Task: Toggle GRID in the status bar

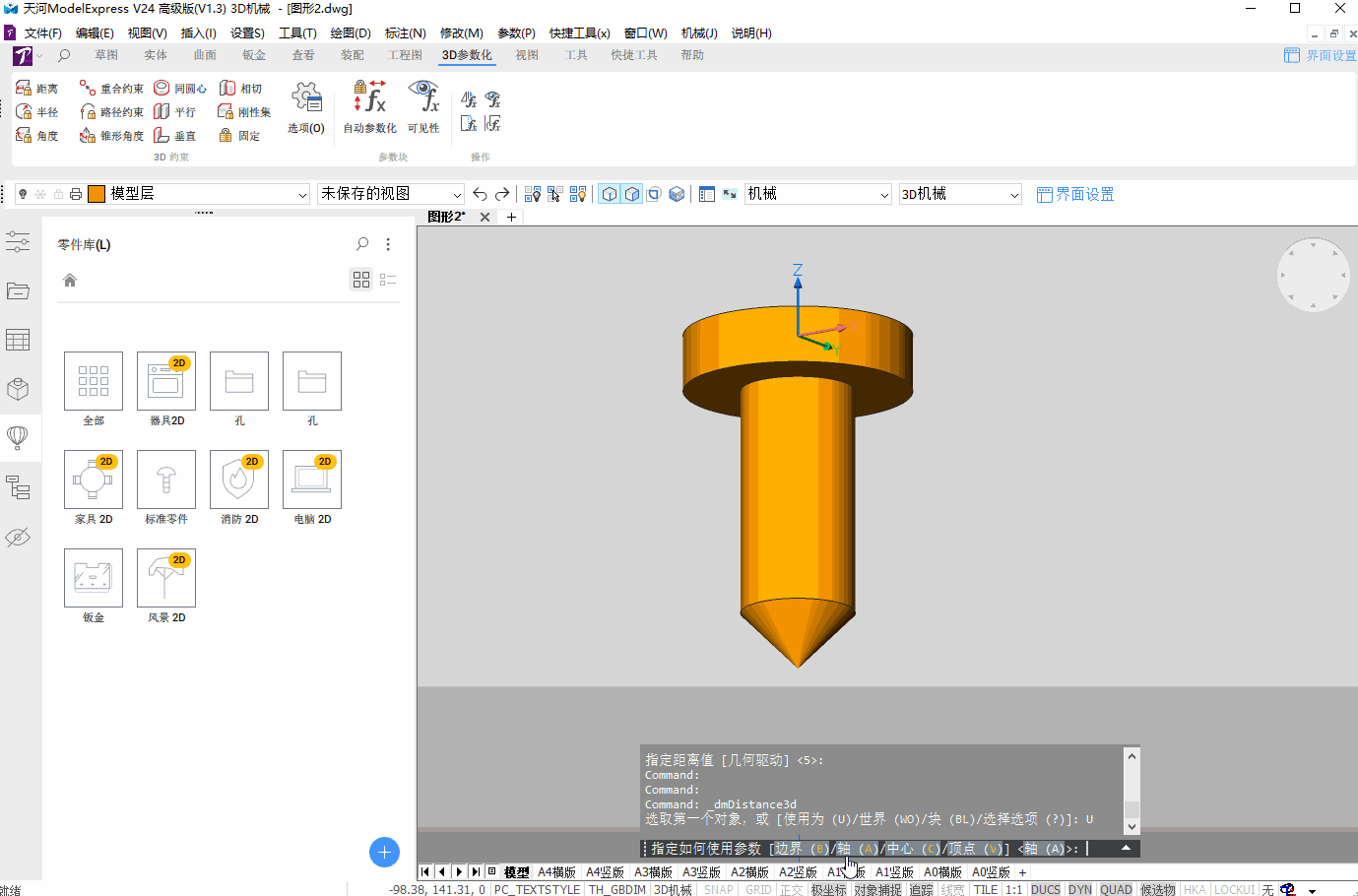Action: tap(758, 889)
